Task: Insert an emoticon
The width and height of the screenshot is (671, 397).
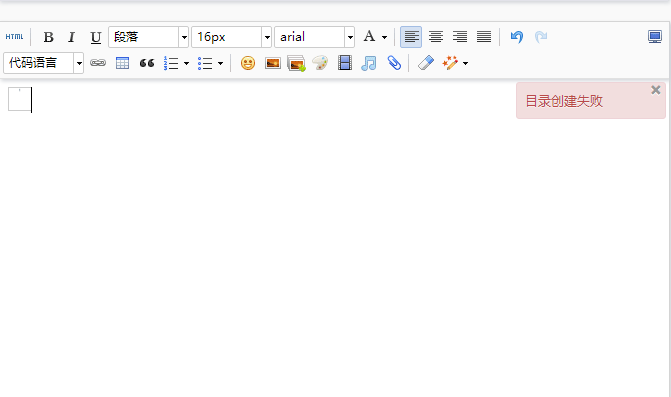Action: pos(248,63)
